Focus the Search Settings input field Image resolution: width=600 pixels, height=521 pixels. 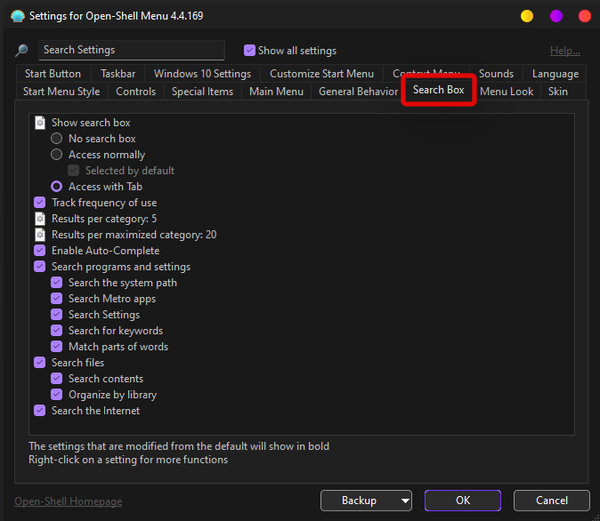point(131,50)
